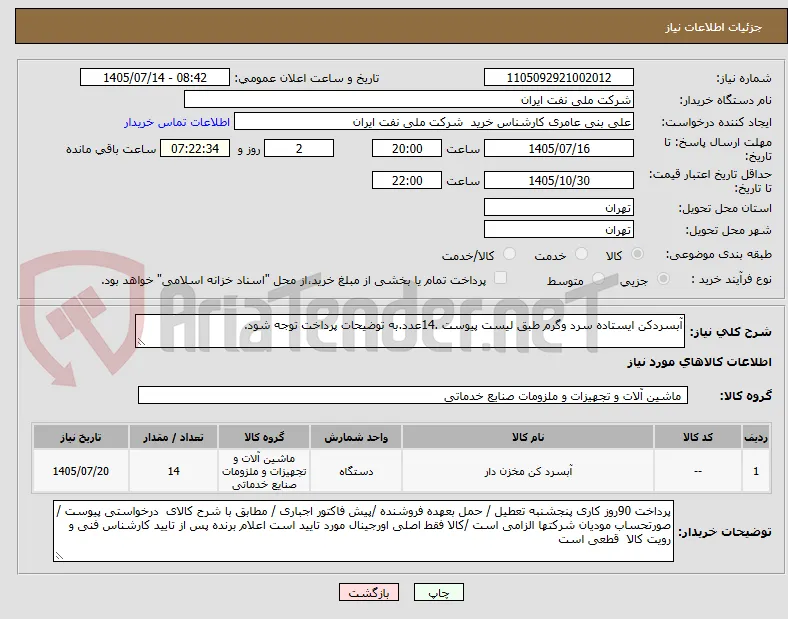This screenshot has width=788, height=619.
Task: Click the unit cell دستگاه
Action: [356, 471]
